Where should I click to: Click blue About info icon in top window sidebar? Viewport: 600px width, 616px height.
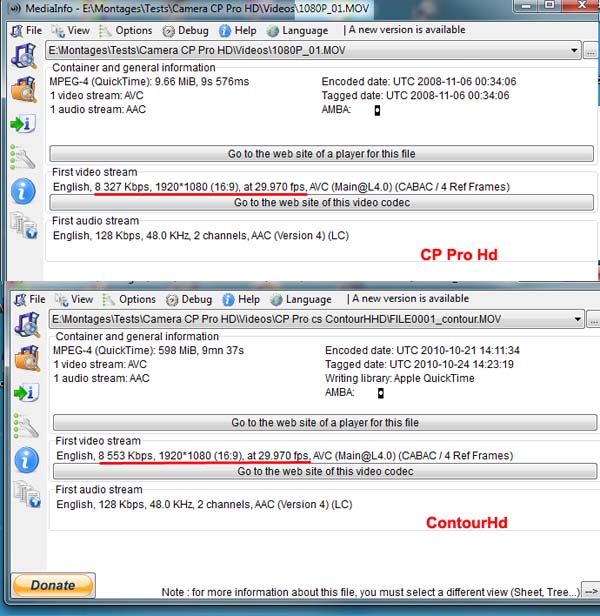23,191
